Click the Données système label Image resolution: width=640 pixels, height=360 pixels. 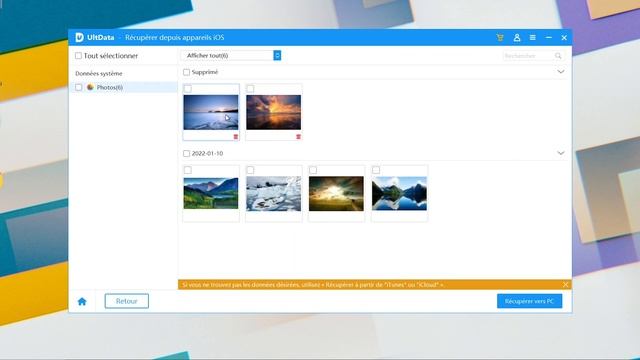point(99,73)
